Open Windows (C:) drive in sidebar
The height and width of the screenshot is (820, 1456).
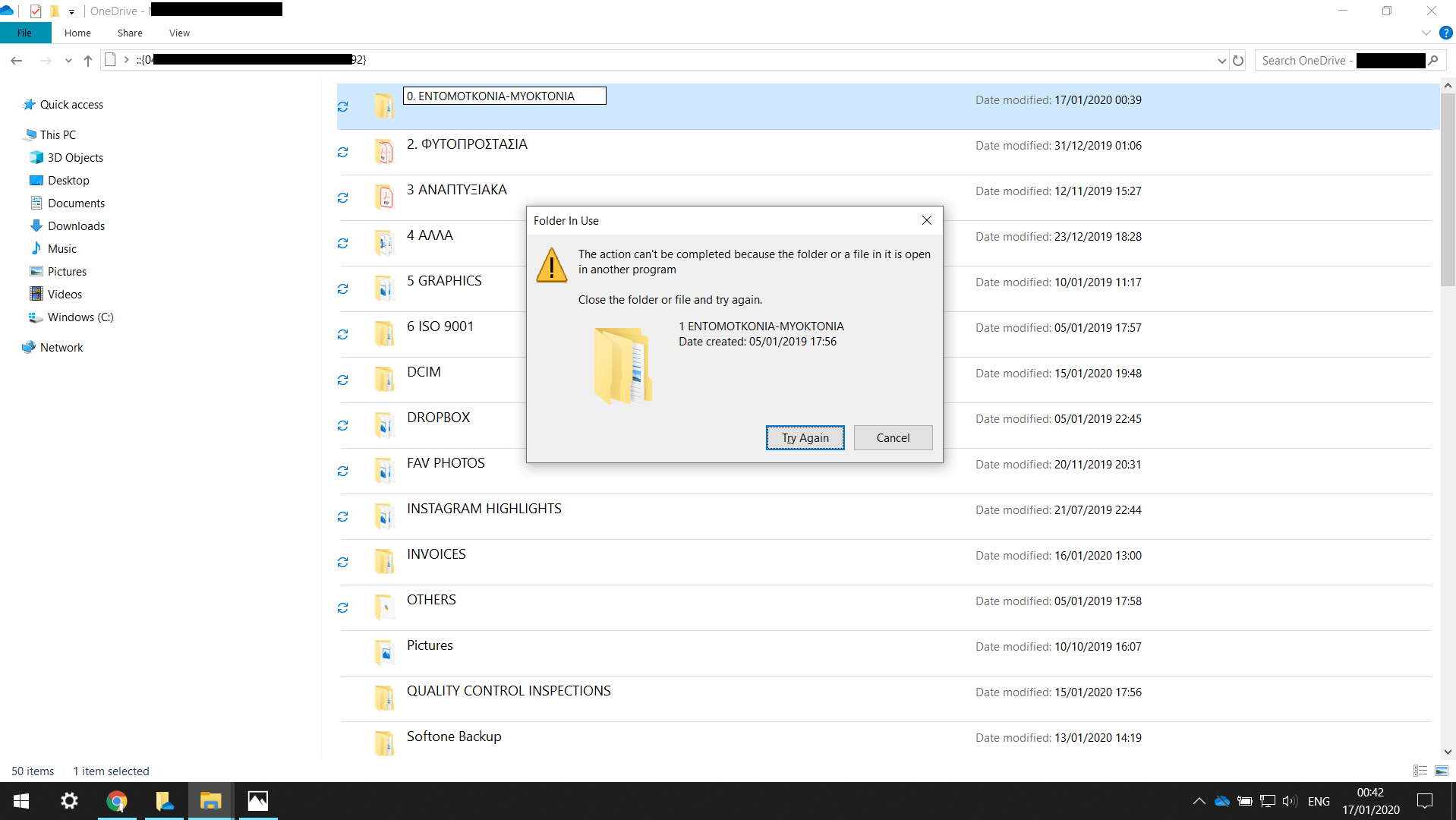(80, 317)
